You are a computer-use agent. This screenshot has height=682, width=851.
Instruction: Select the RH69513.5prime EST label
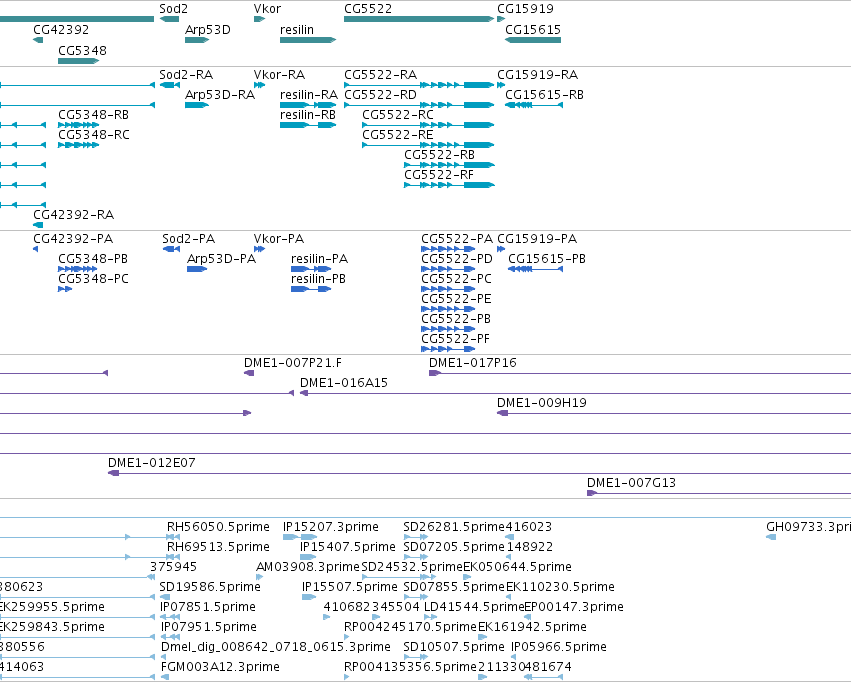coord(218,547)
